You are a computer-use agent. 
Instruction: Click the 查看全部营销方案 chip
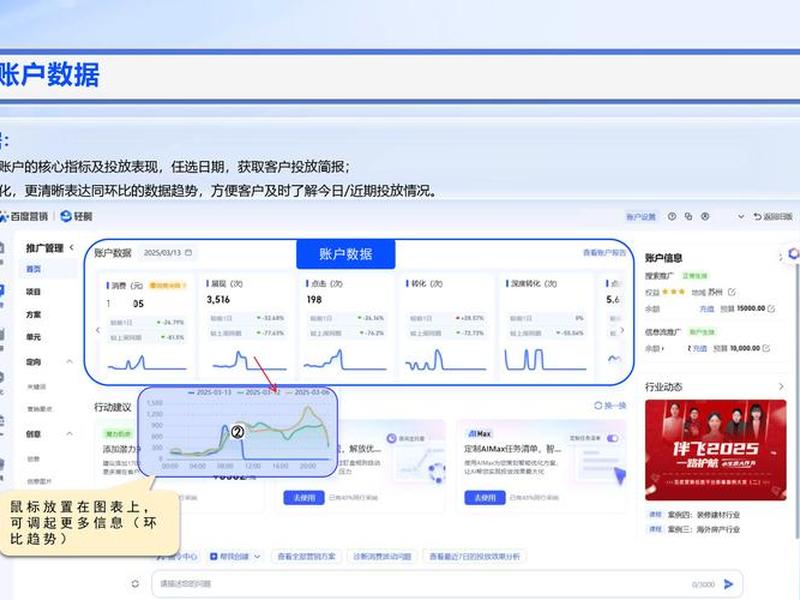click(x=306, y=556)
